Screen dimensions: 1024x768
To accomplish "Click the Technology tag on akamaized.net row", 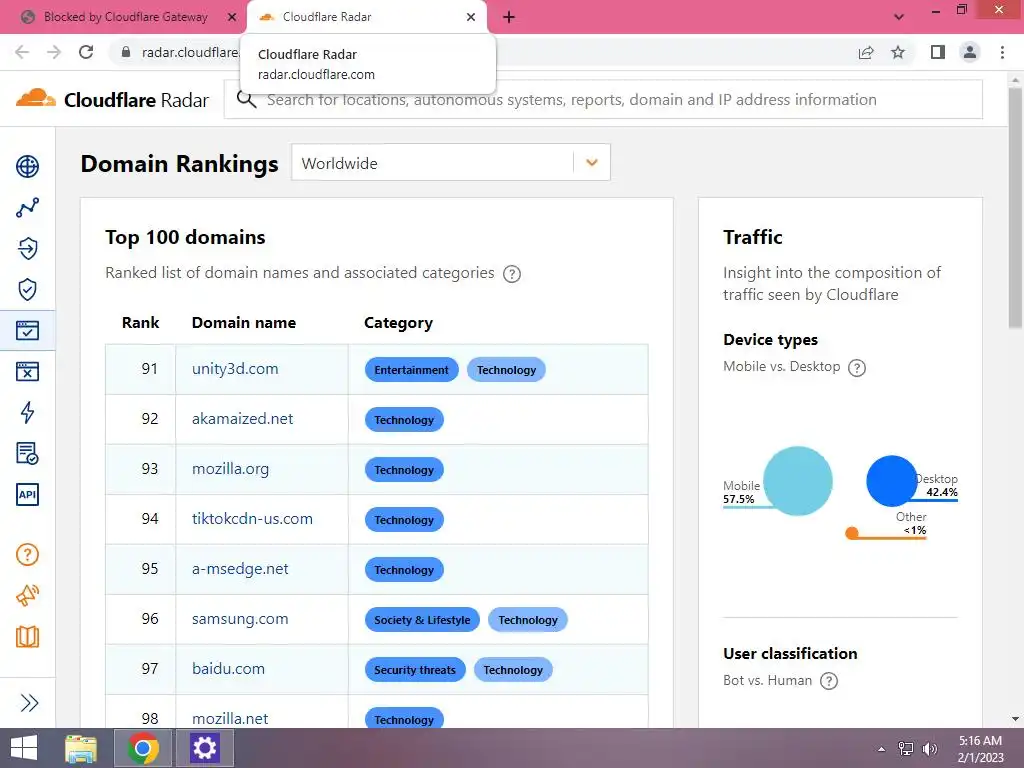I will click(x=404, y=419).
